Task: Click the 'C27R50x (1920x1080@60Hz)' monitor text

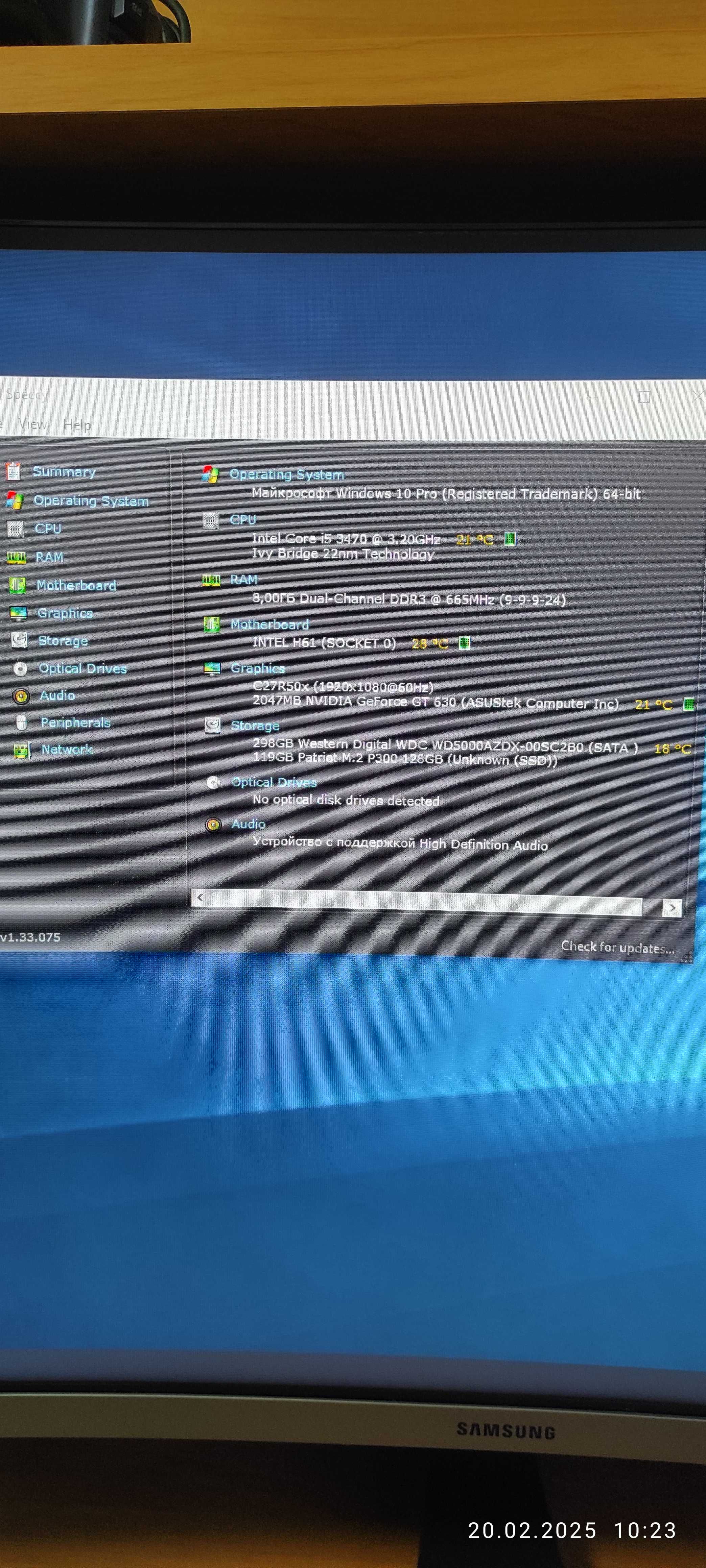Action: 343,687
